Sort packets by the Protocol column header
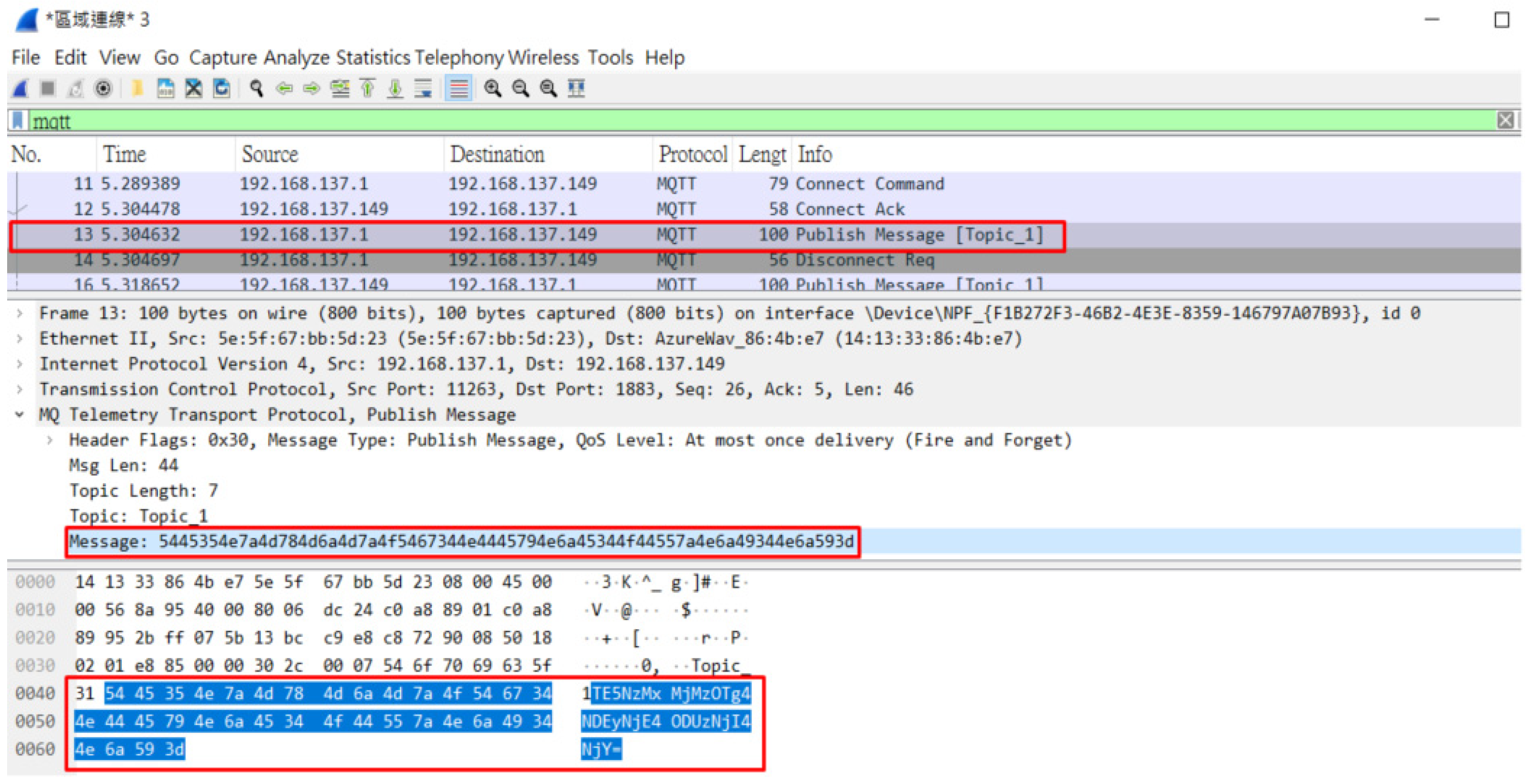This screenshot has width=1529, height=784. point(692,154)
